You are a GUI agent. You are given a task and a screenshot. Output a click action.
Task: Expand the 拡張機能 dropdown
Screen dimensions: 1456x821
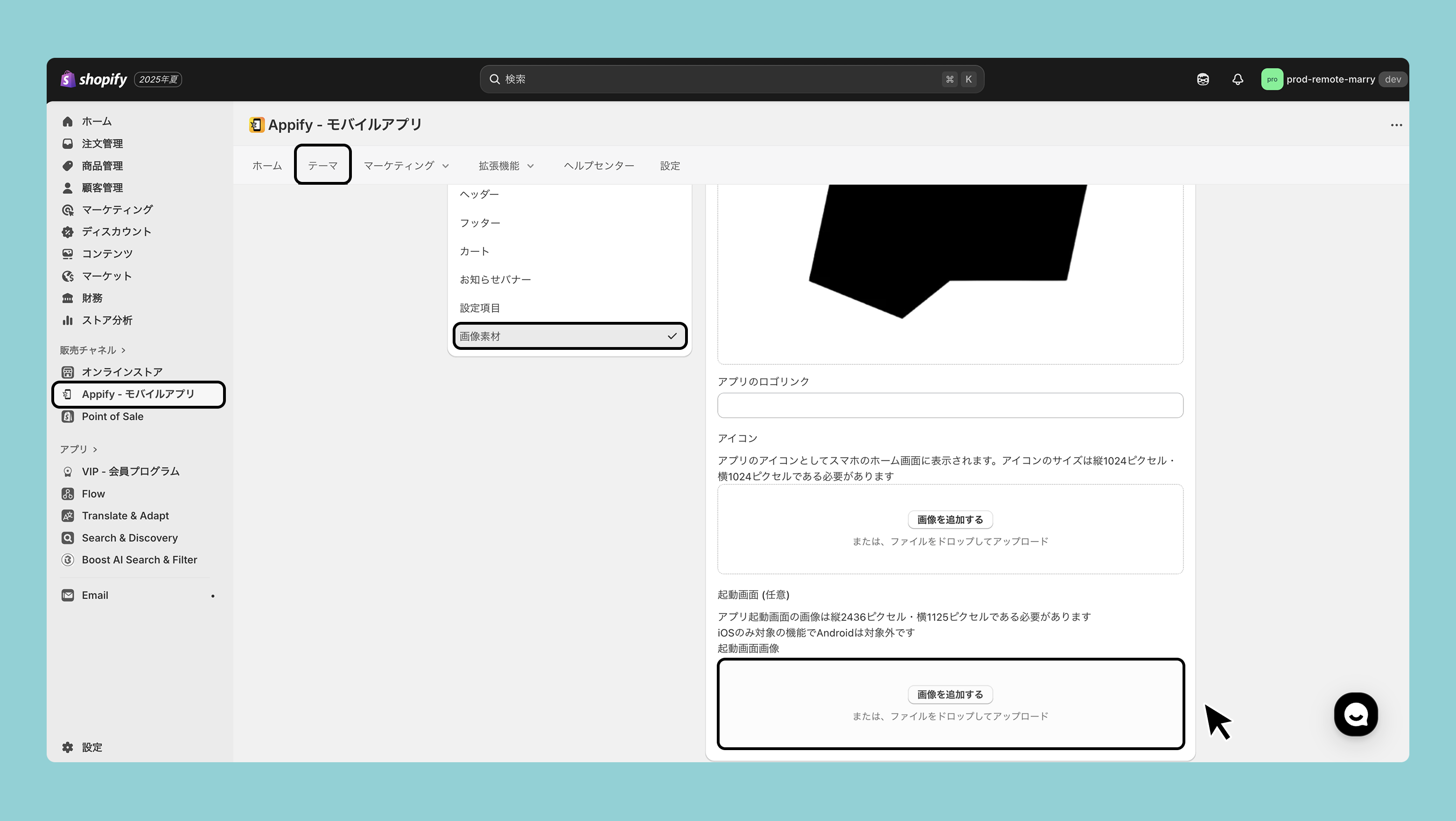click(x=506, y=166)
